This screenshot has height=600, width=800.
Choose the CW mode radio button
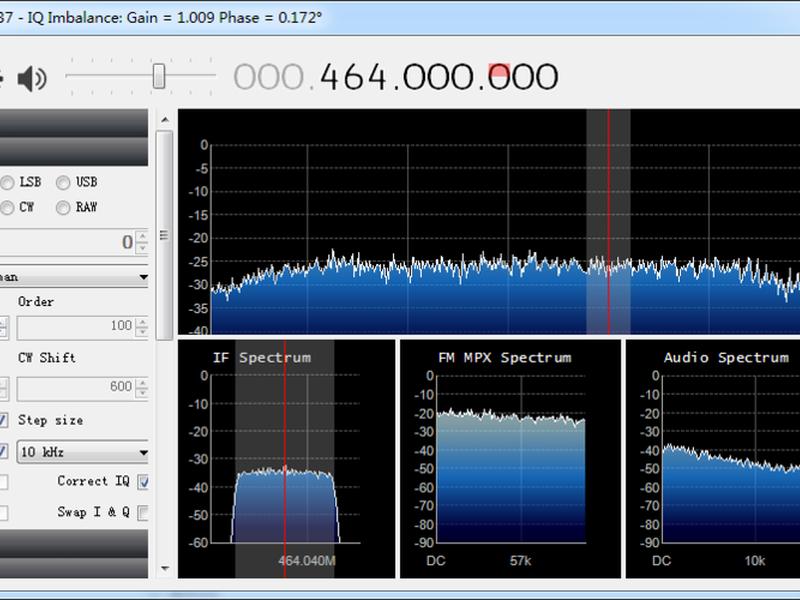click(x=8, y=208)
